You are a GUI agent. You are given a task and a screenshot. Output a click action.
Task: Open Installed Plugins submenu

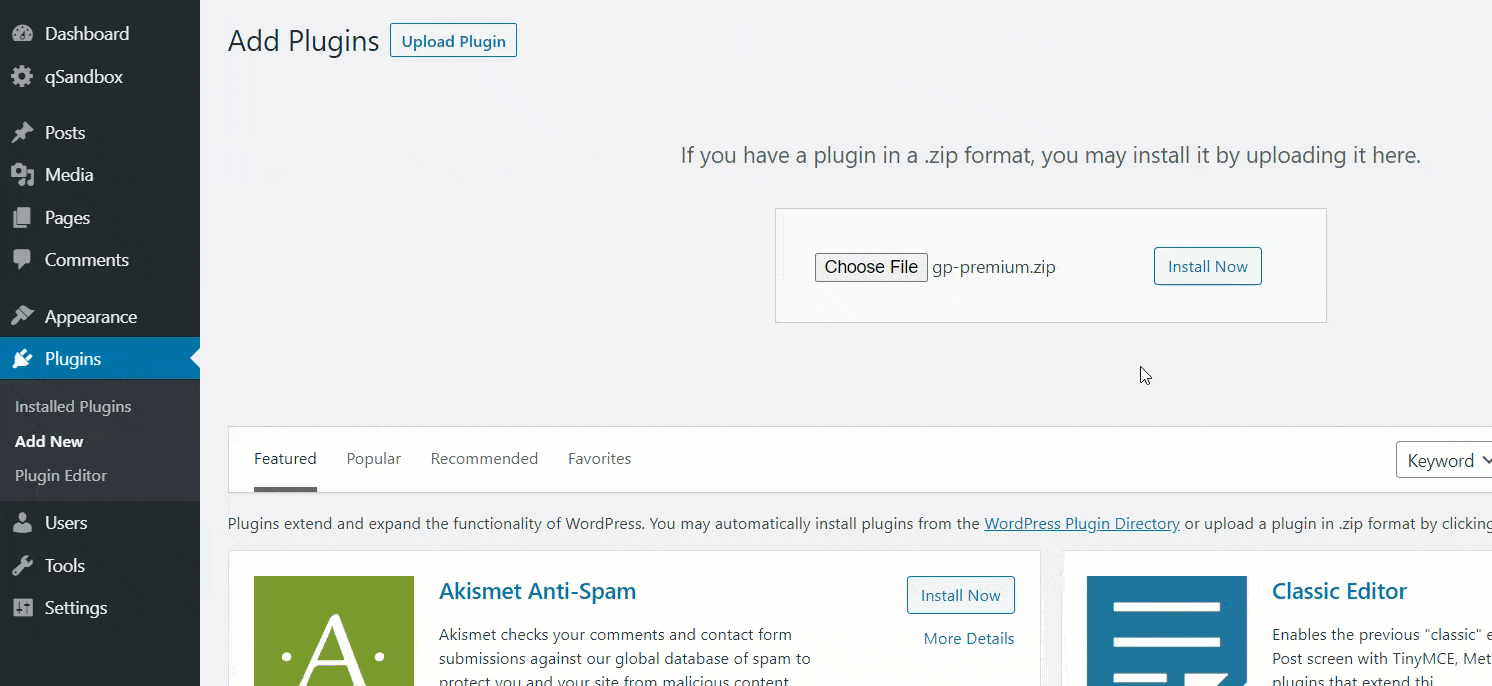click(x=73, y=407)
